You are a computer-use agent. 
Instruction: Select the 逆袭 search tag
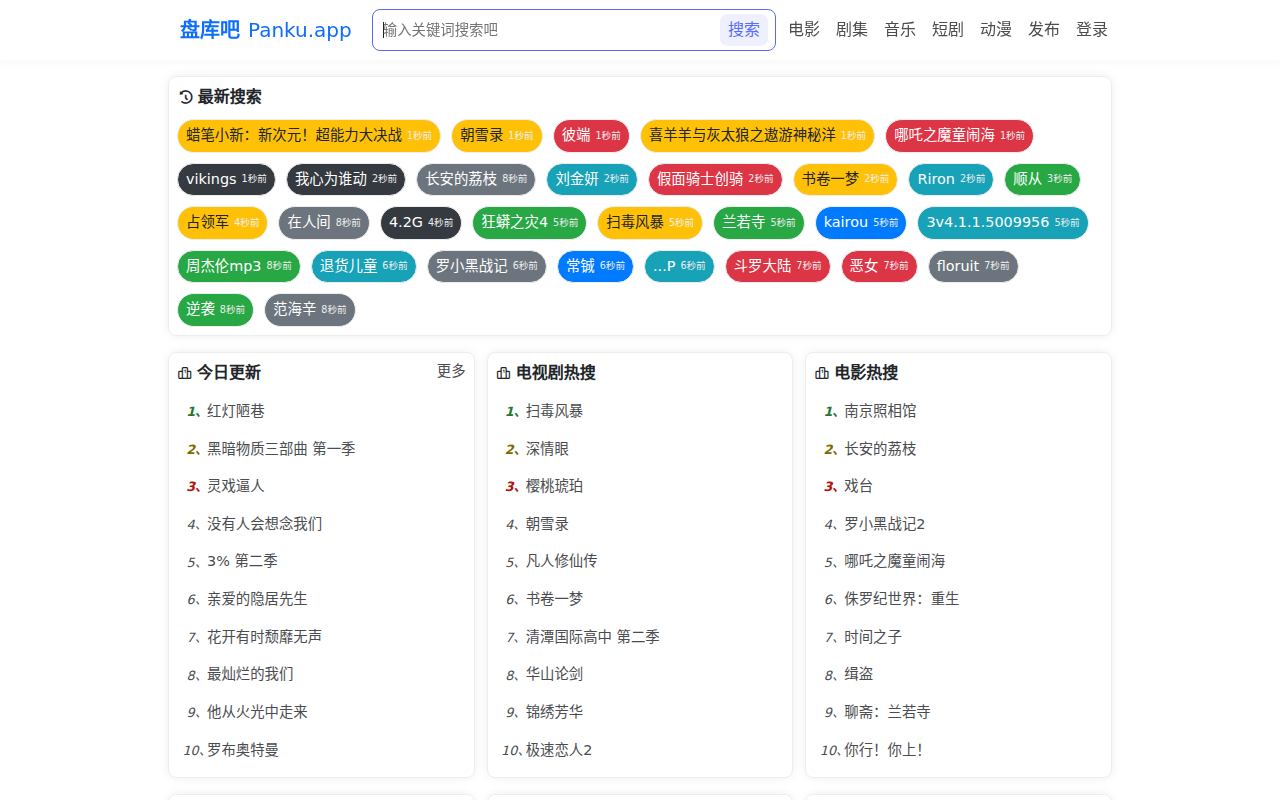click(216, 310)
